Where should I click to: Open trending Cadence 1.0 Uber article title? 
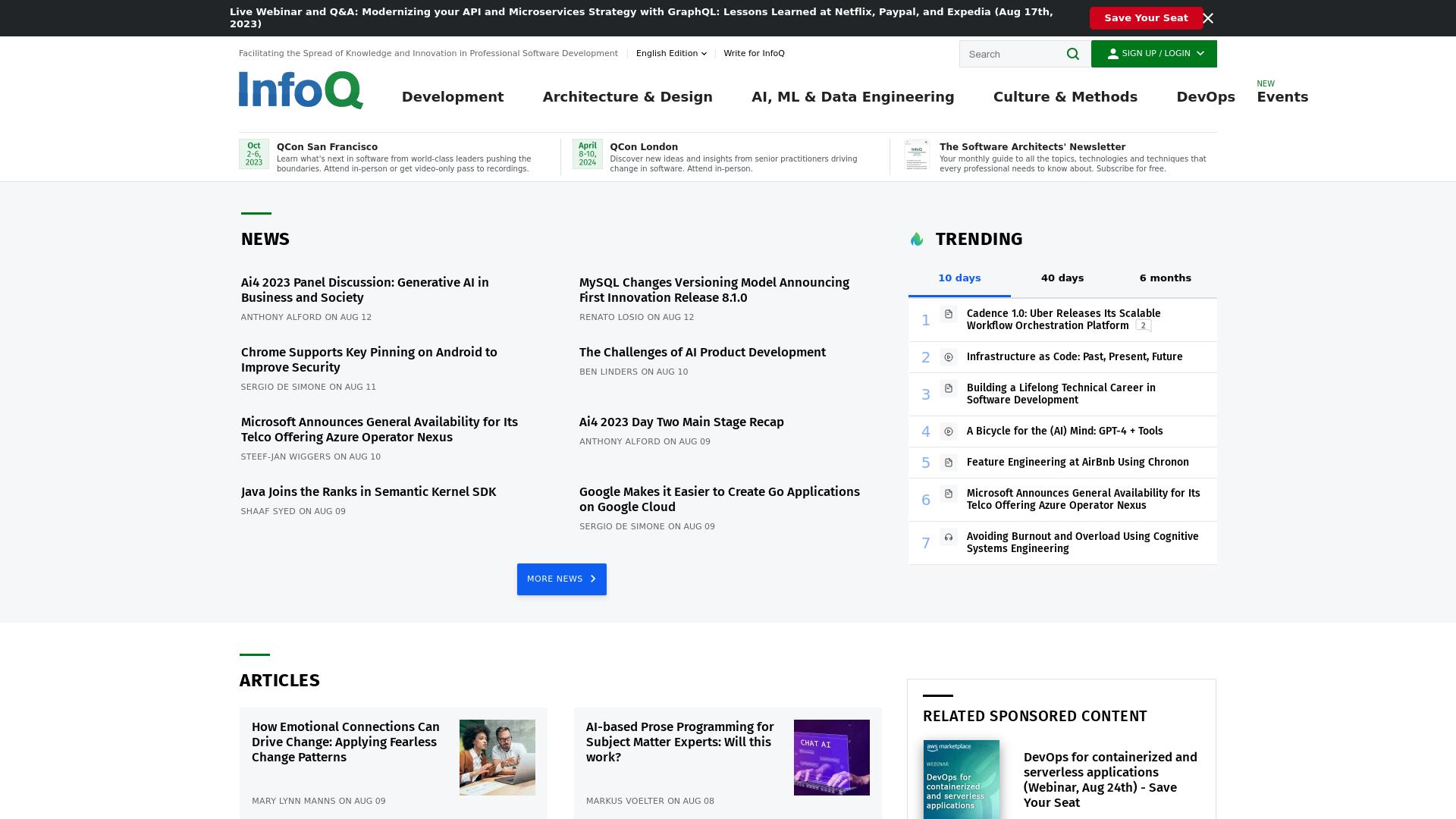1063,320
